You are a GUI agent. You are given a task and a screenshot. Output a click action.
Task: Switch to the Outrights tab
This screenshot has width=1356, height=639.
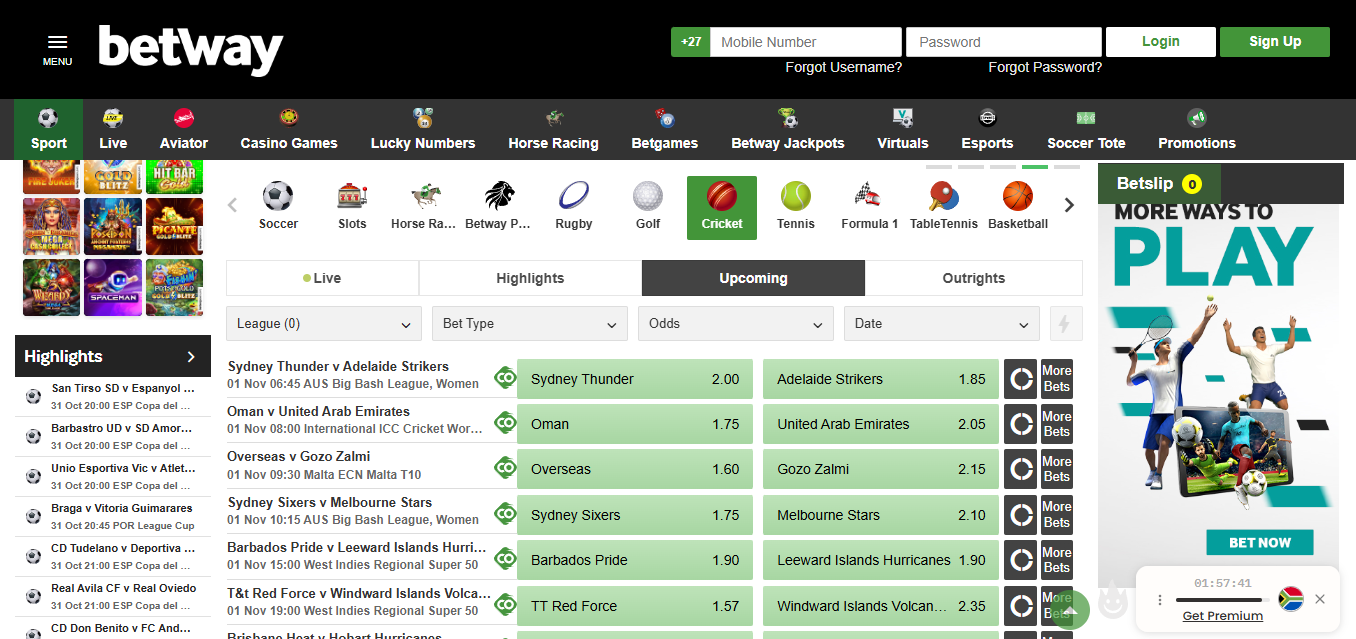(973, 278)
